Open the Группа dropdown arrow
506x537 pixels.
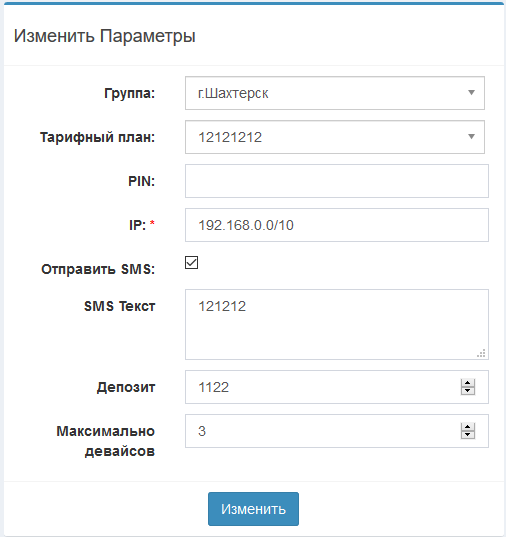click(471, 93)
